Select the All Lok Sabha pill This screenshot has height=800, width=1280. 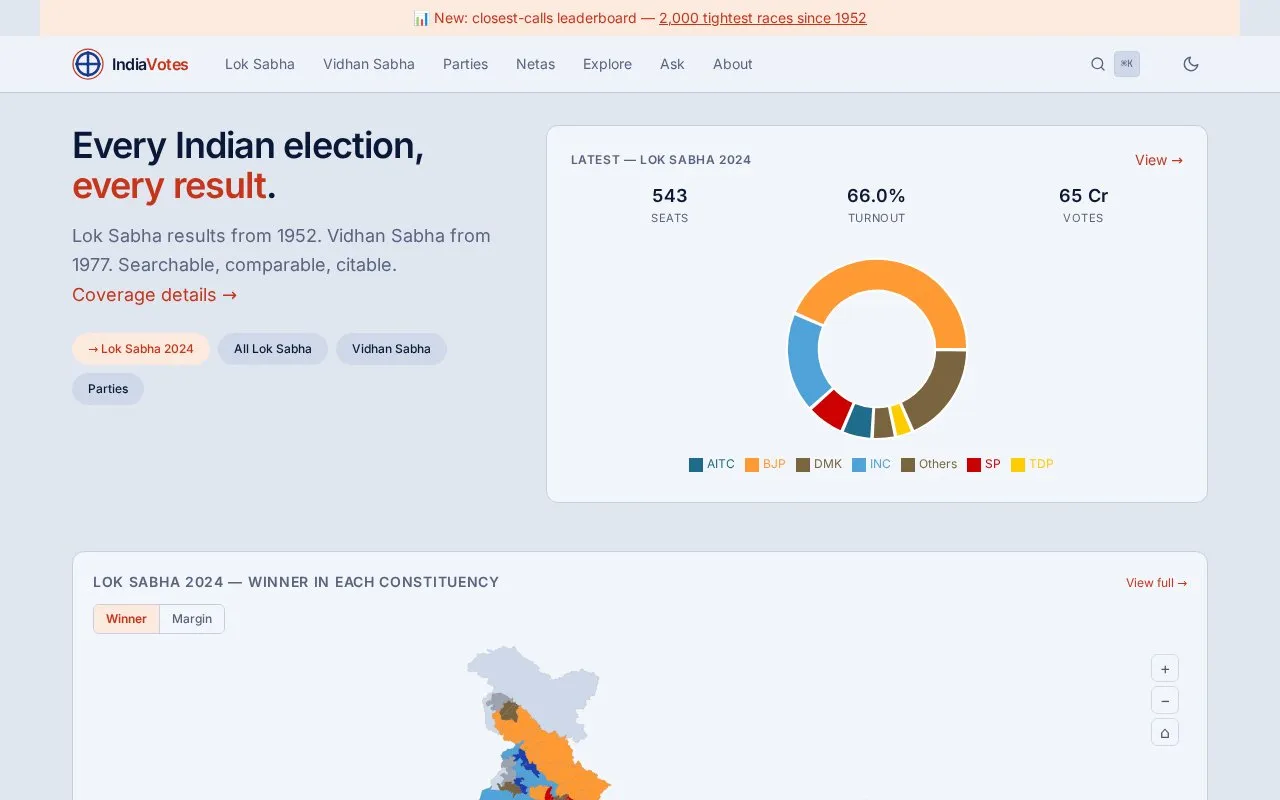273,349
